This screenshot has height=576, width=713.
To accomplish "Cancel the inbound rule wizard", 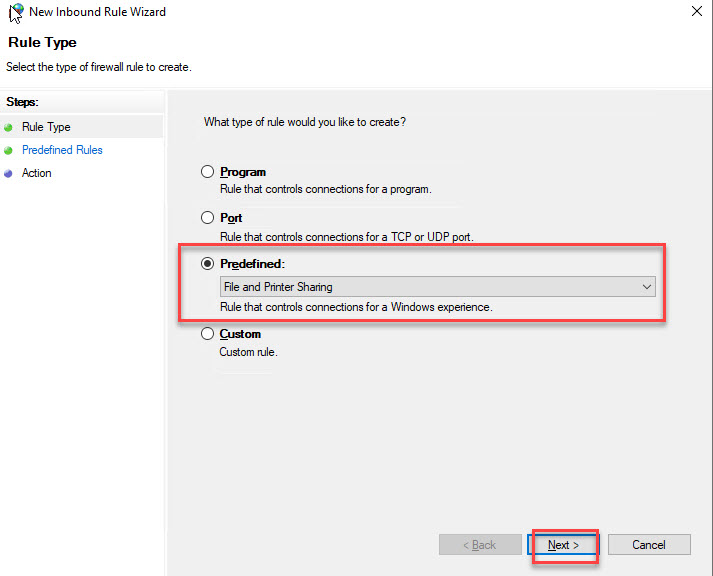I will [x=649, y=545].
